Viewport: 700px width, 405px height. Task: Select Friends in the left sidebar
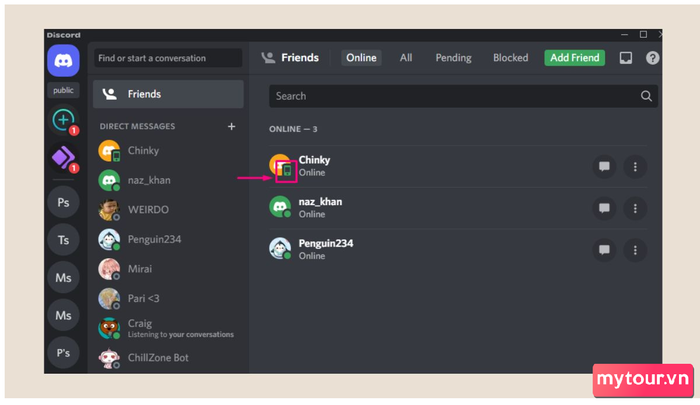tap(168, 94)
